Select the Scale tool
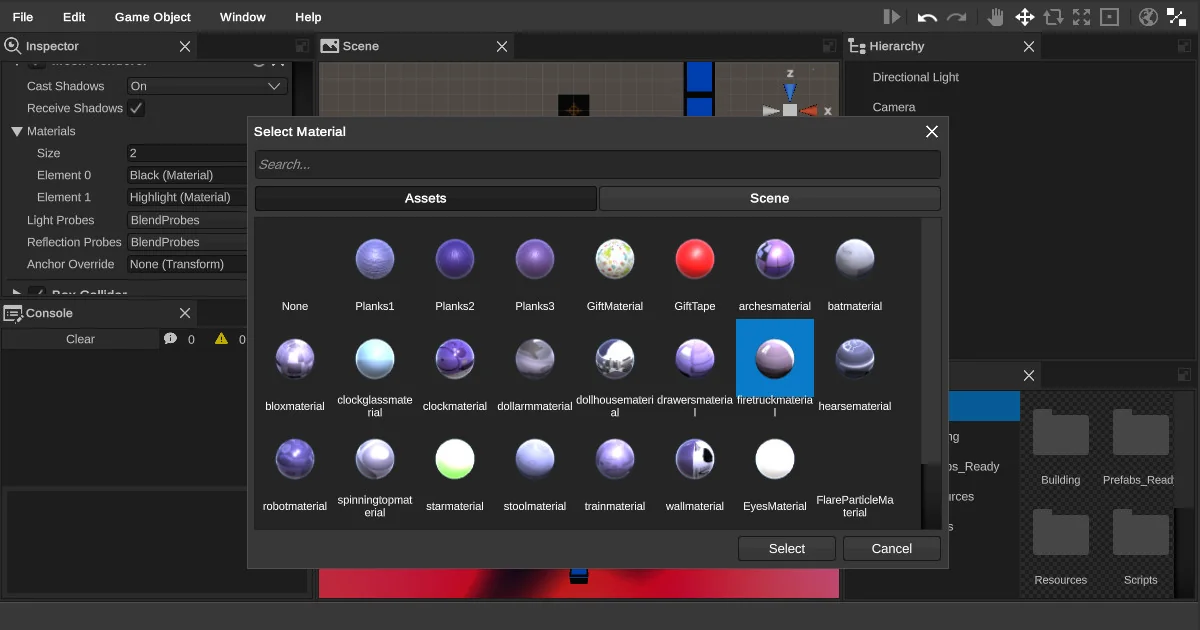This screenshot has height=630, width=1200. tap(1080, 16)
